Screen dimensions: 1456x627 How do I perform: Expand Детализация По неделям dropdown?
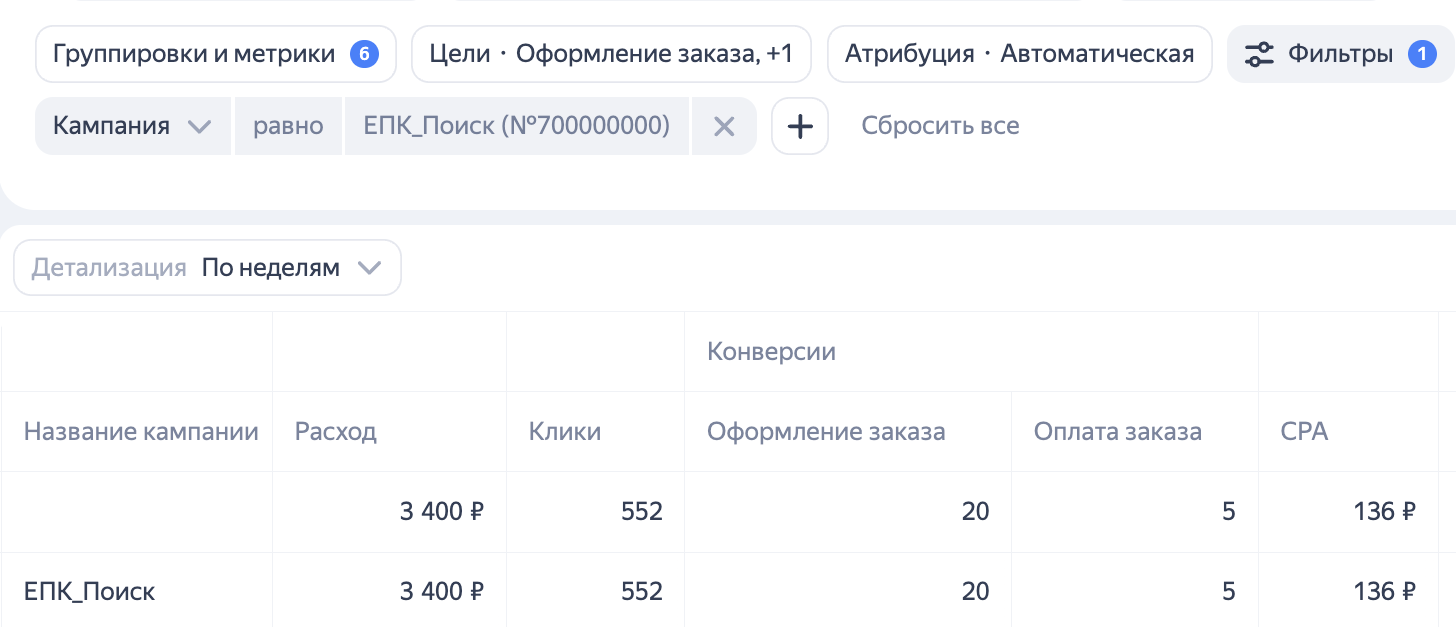coord(207,268)
